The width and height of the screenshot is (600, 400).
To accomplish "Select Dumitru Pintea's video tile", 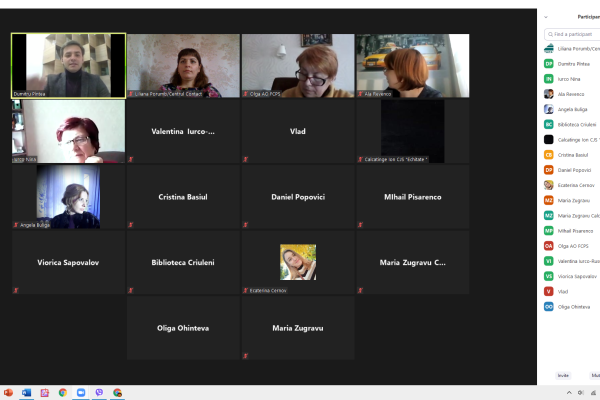I will pyautogui.click(x=68, y=65).
